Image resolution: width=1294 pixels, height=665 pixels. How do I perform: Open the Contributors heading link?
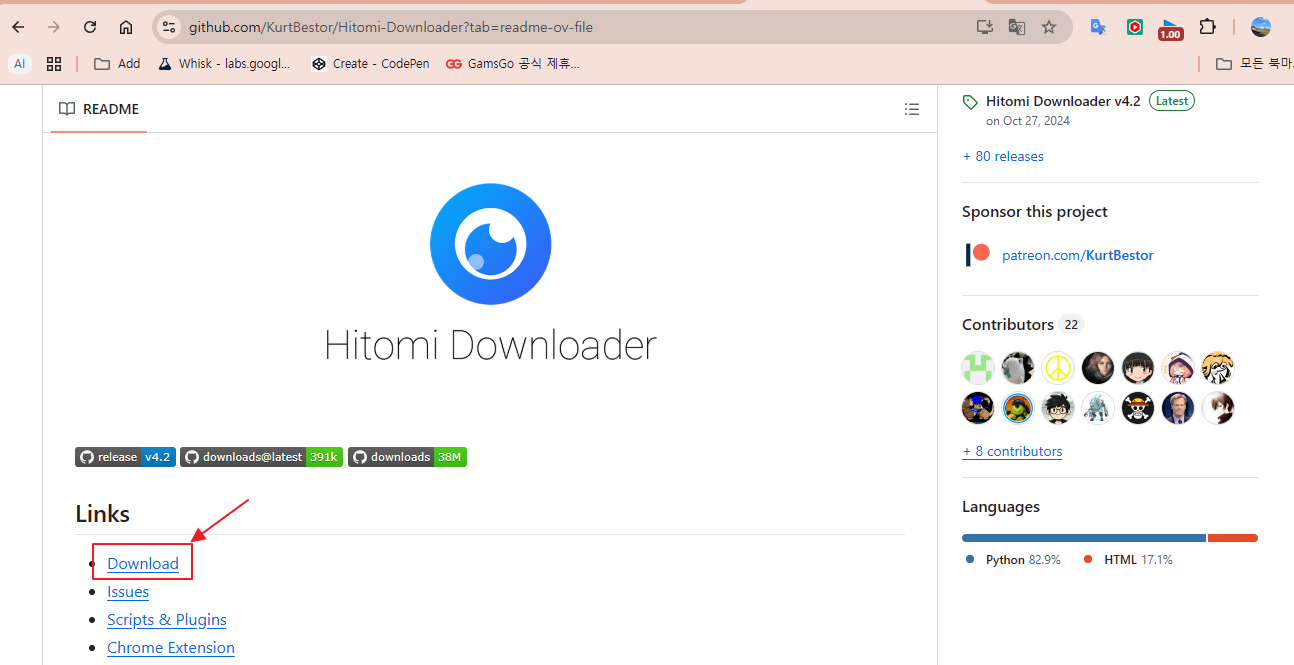[x=1008, y=324]
